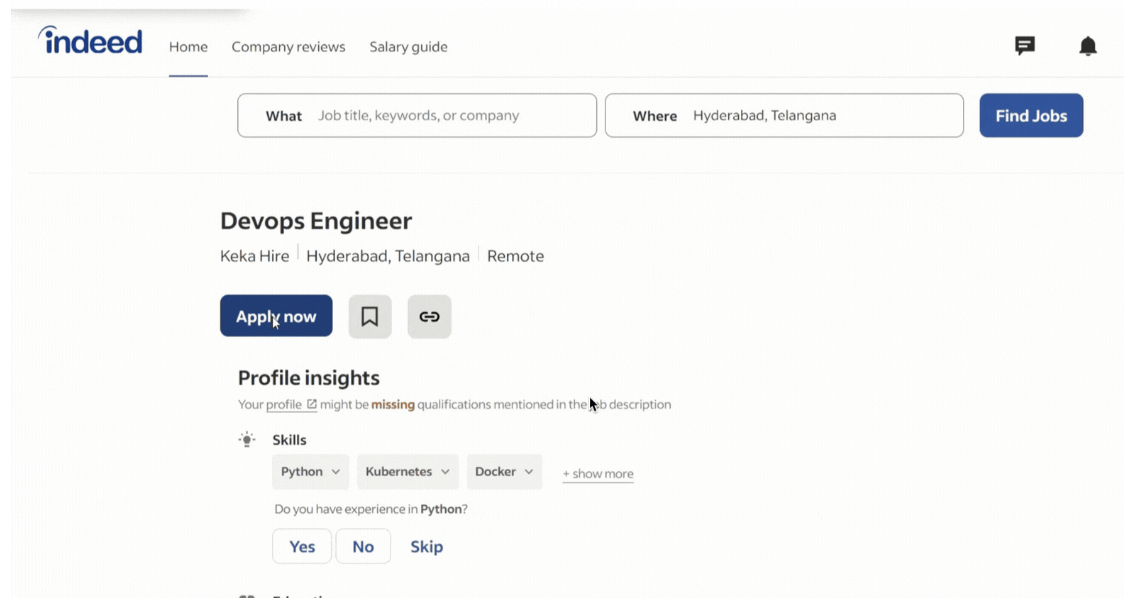Save job with the bookmark icon
Screen dimensions: 1124x598
pyautogui.click(x=370, y=317)
